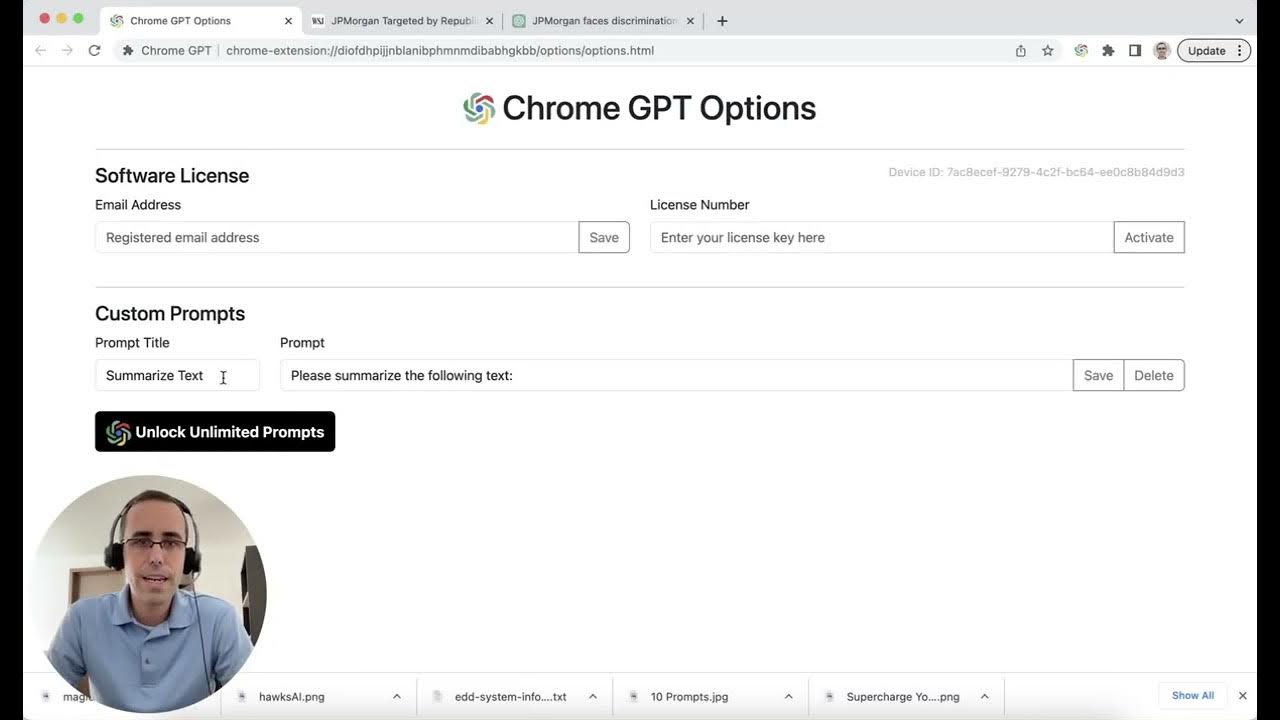Activate the license number

(1149, 237)
